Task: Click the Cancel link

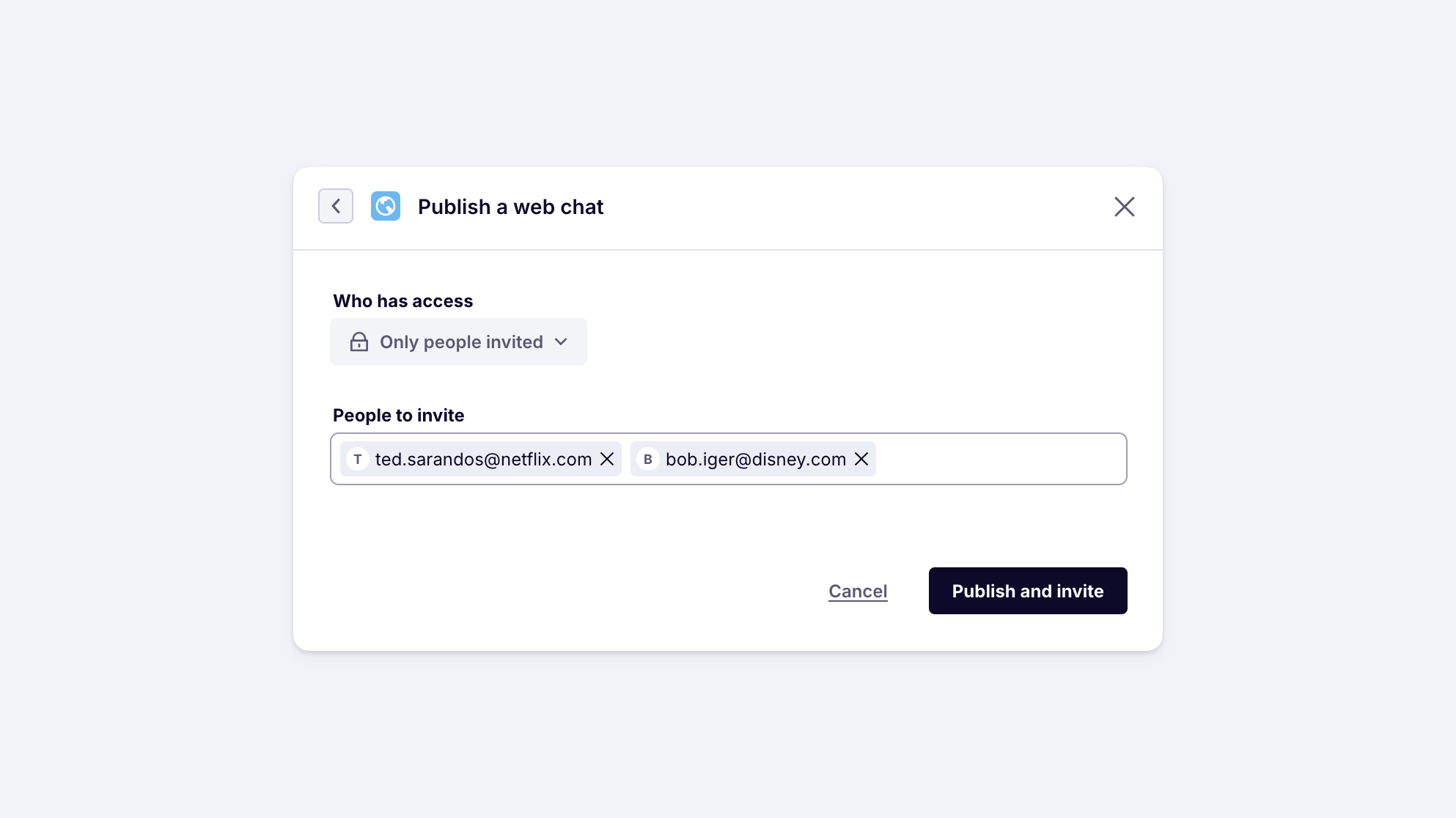Action: click(x=858, y=591)
